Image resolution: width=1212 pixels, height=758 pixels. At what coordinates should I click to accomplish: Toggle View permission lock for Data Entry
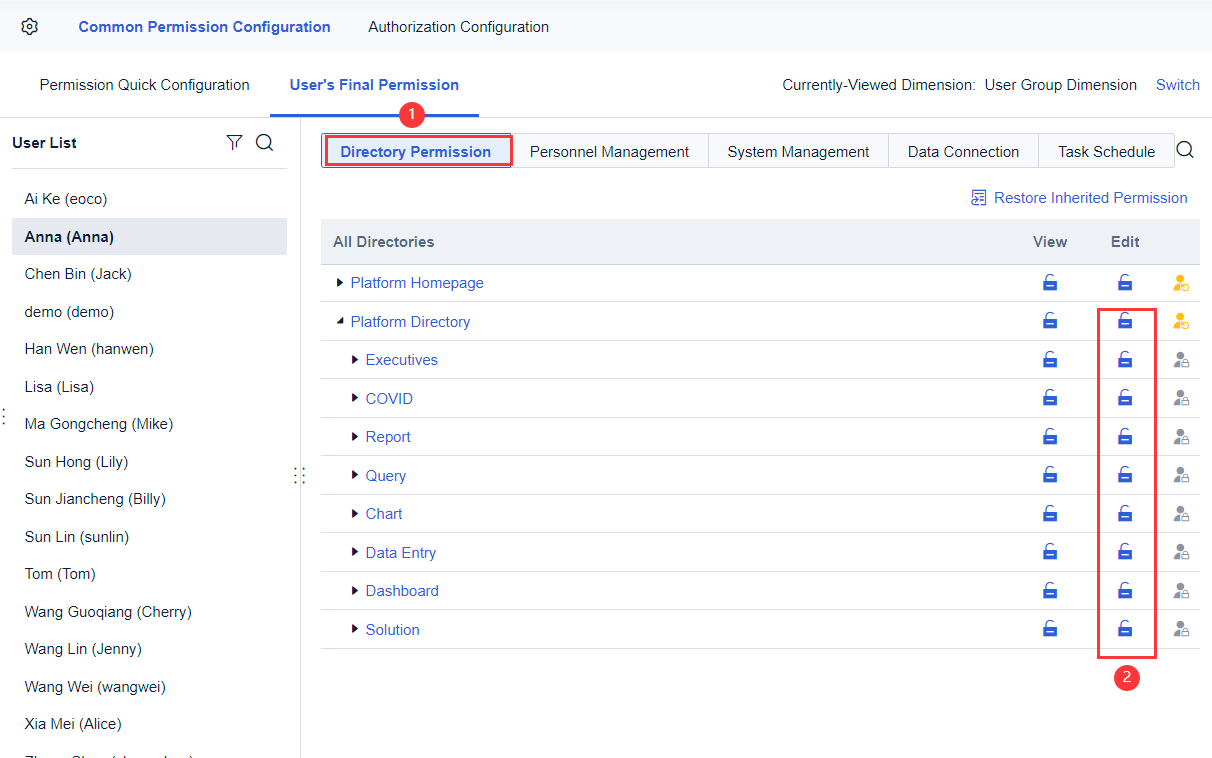pos(1050,552)
